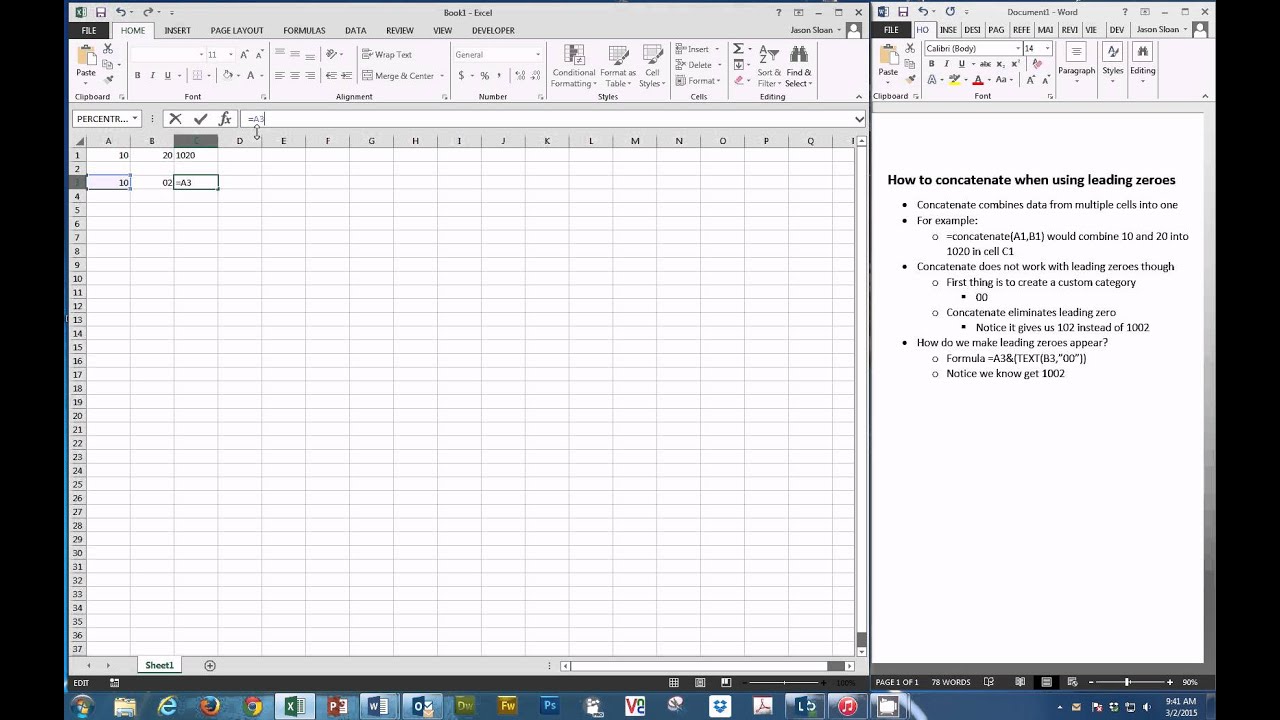1280x720 pixels.
Task: Open the Calibri (Body) font dropdown in Word
Action: pos(1018,48)
